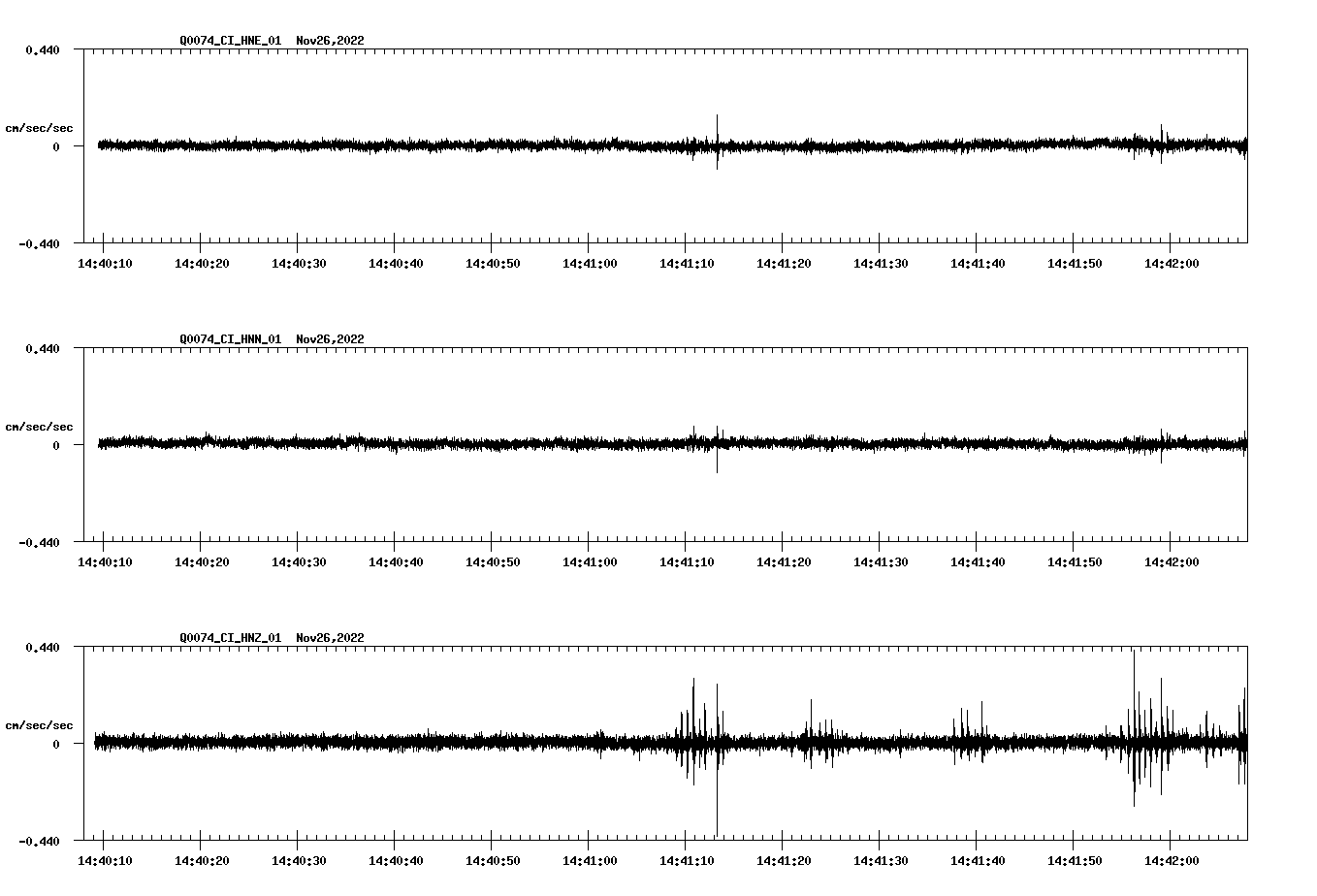Click the 14:42:00 time label under HNZ plot
Image resolution: width=1317 pixels, height=896 pixels.
pyautogui.click(x=1172, y=861)
